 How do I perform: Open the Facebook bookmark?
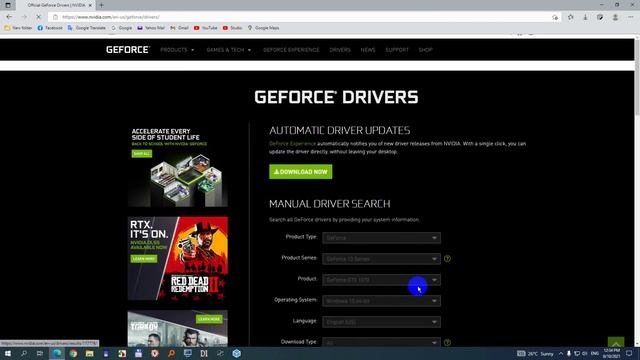pos(50,28)
